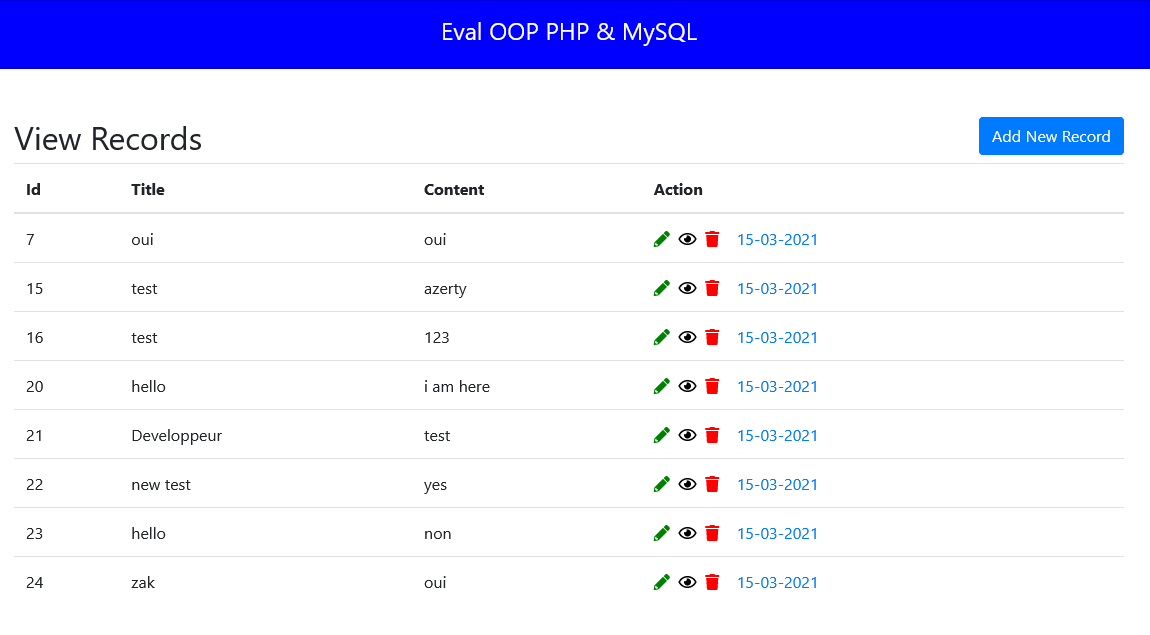This screenshot has height=635, width=1150.
Task: Open the 15-03-2021 date link for record 16
Action: [777, 337]
